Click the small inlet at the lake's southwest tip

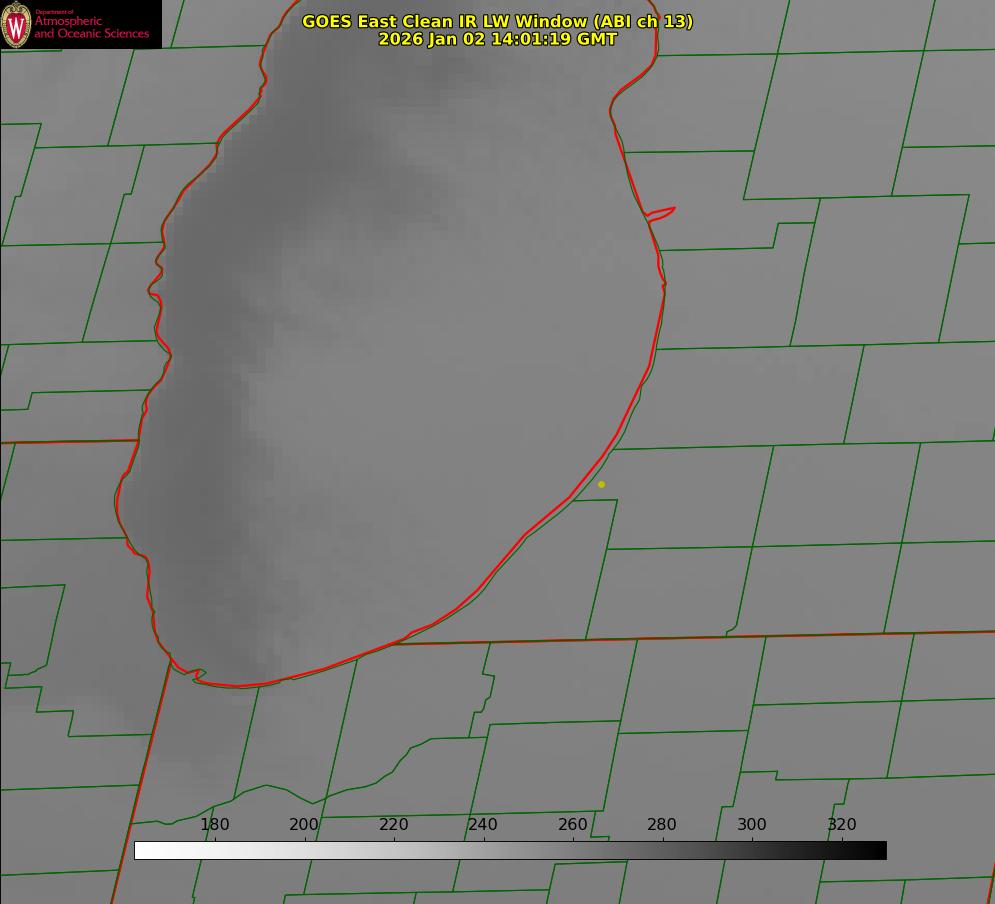[x=197, y=675]
